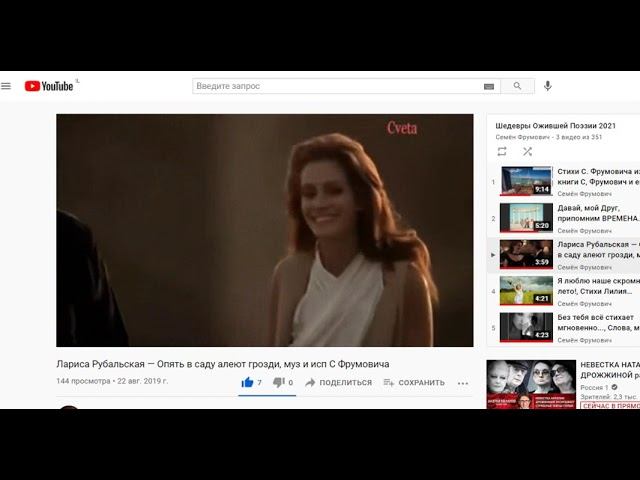Screen dimensions: 640x480
Task: Open recommended video title НЕВЕСТКА НАТАЛЬИ ДРОЖЖИНОЙ
Action: [x=610, y=370]
